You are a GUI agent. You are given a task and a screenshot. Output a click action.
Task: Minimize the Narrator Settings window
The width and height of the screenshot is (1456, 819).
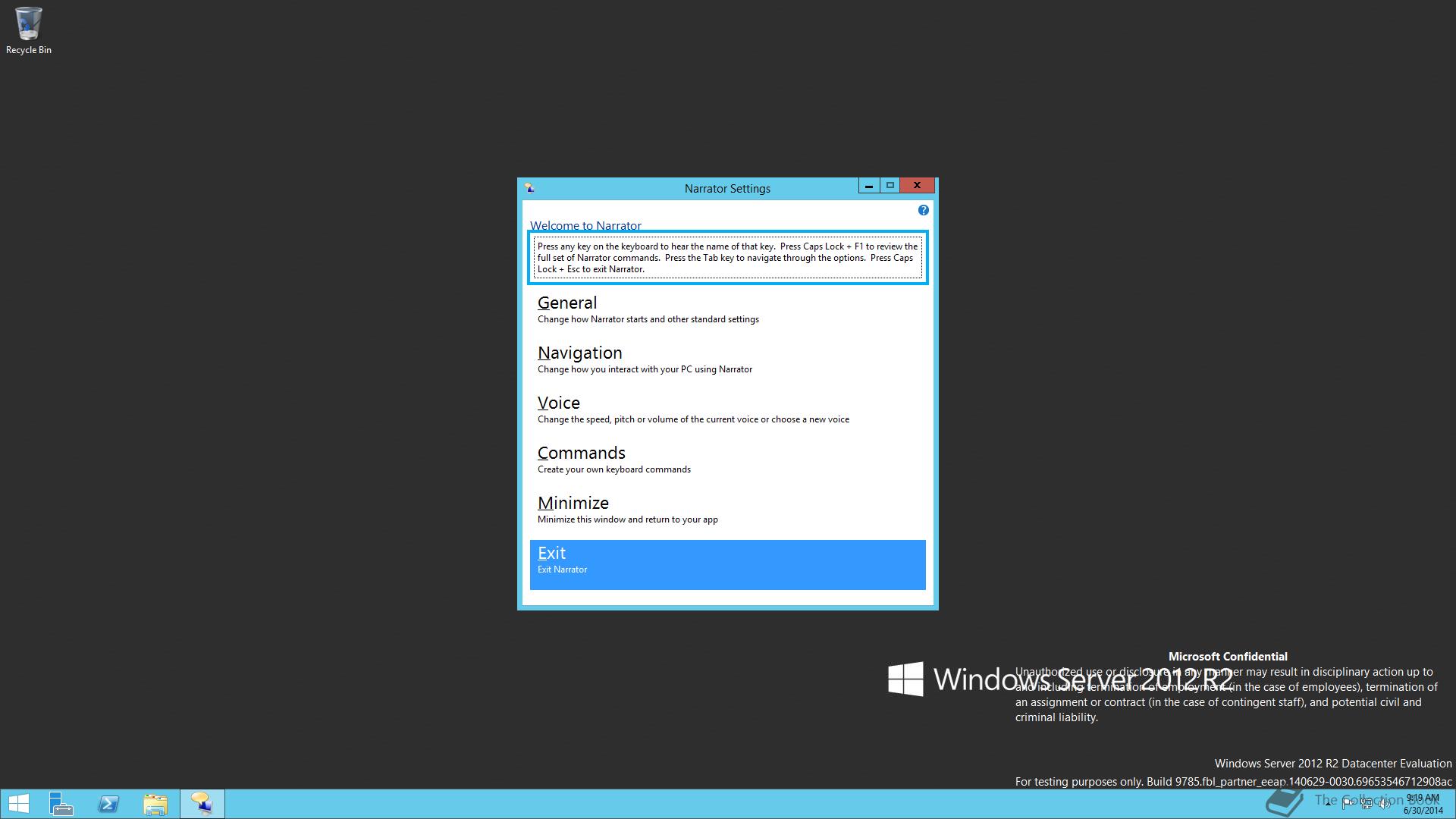coord(869,186)
